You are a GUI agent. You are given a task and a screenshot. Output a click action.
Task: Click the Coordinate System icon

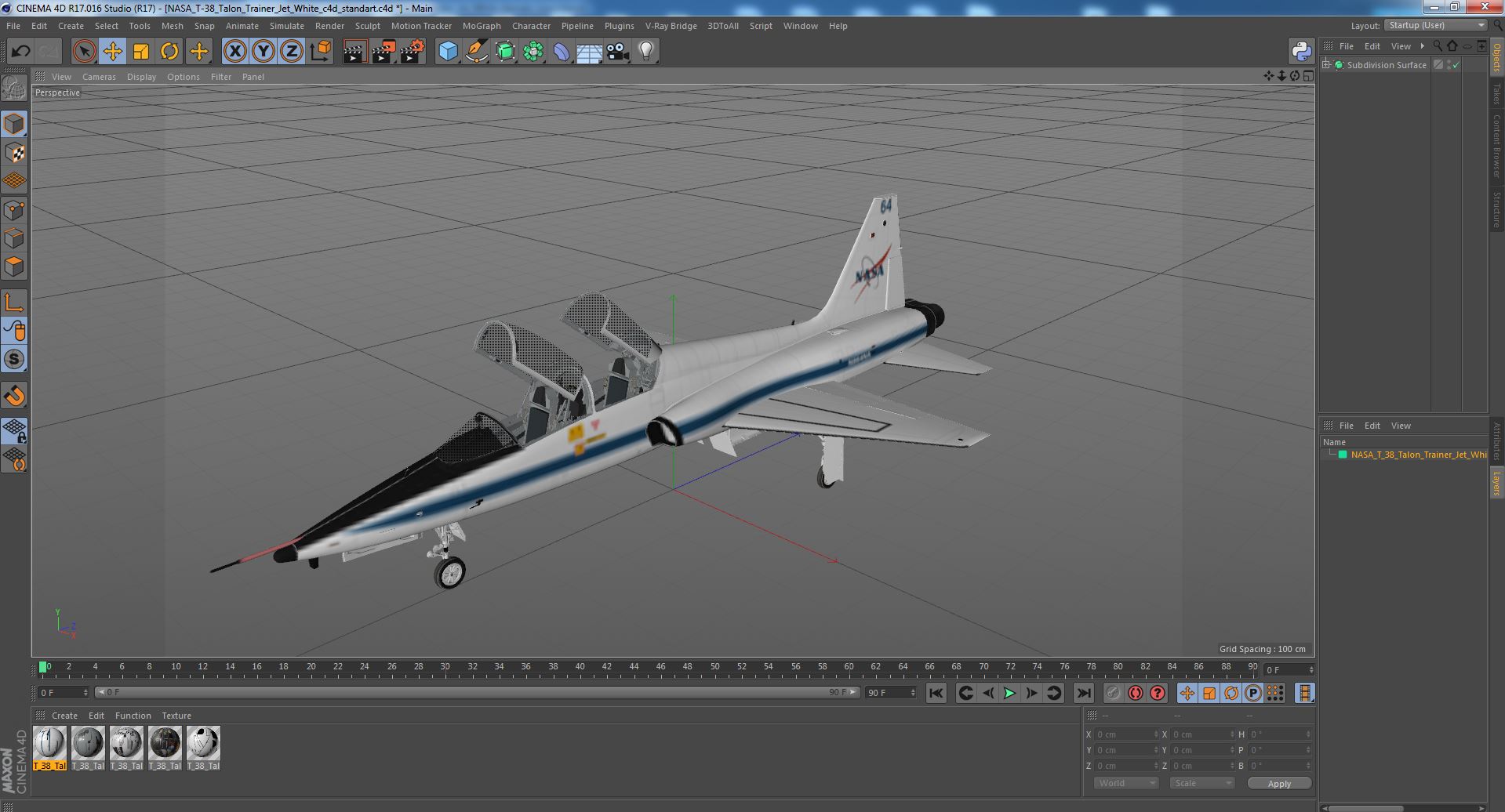point(321,52)
